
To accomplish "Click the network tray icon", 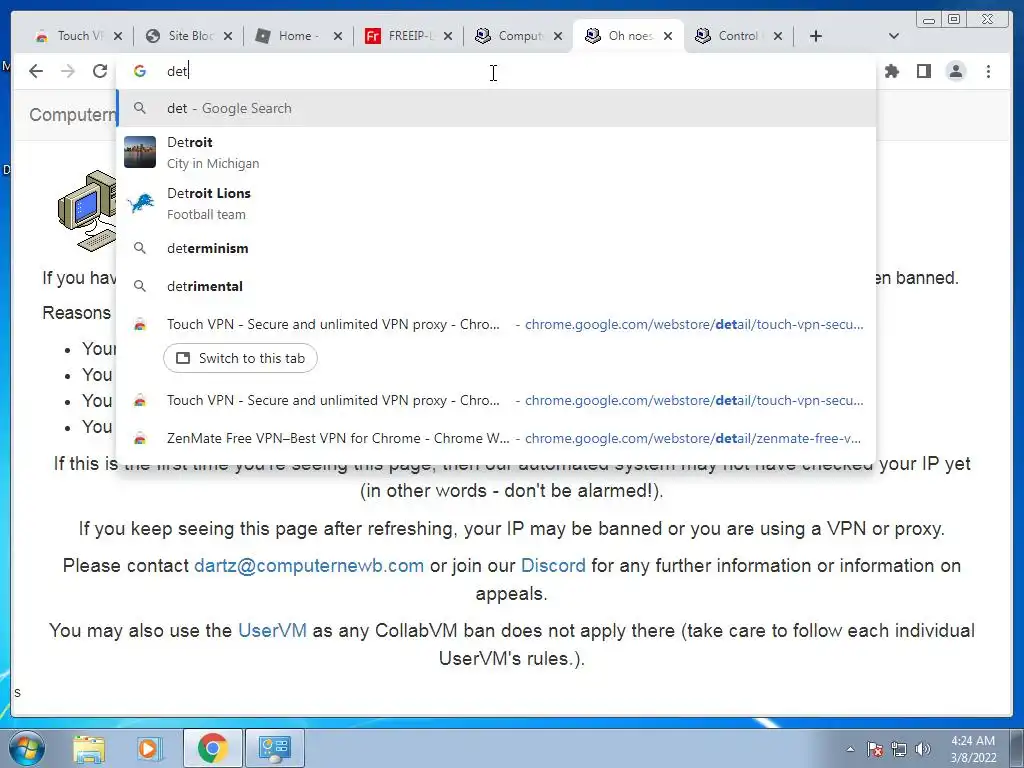I will pyautogui.click(x=899, y=749).
